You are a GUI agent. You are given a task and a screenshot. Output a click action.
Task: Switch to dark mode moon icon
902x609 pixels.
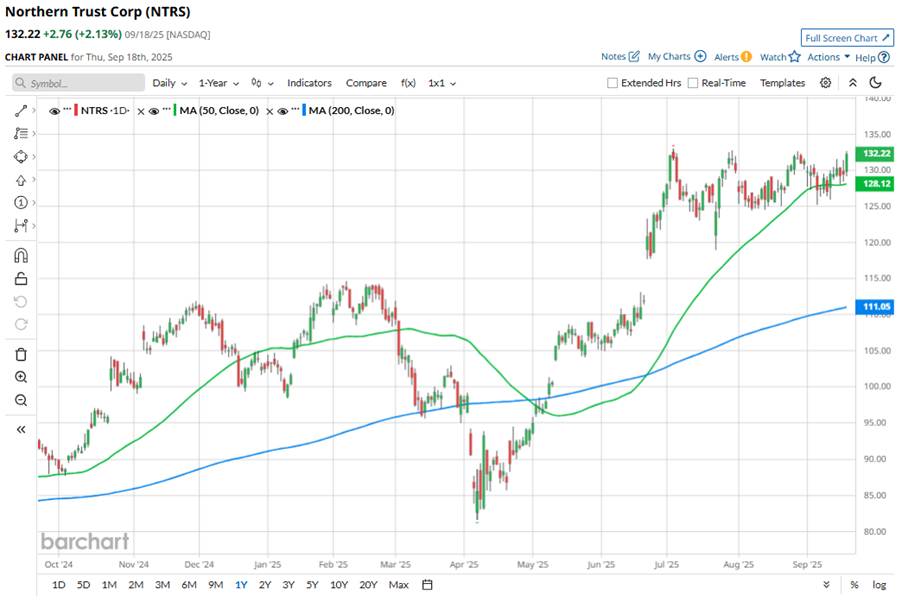pyautogui.click(x=876, y=83)
